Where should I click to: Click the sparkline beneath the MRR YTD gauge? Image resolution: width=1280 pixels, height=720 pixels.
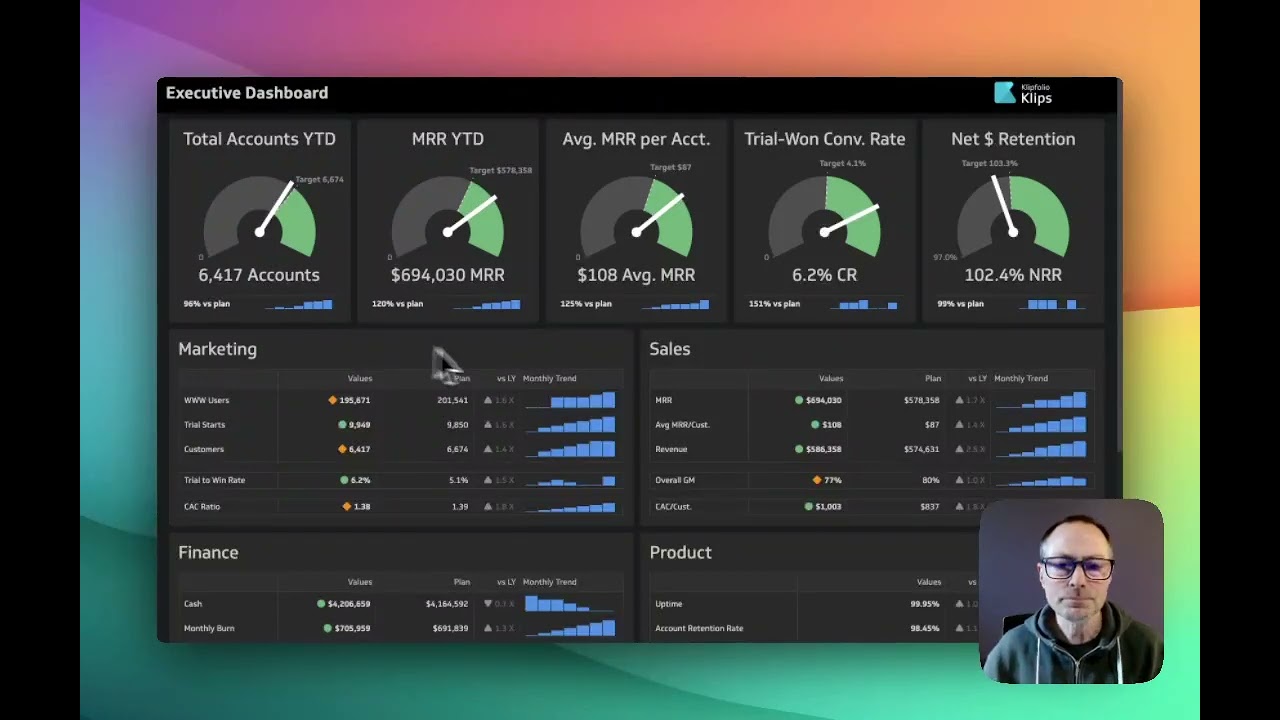pos(488,304)
